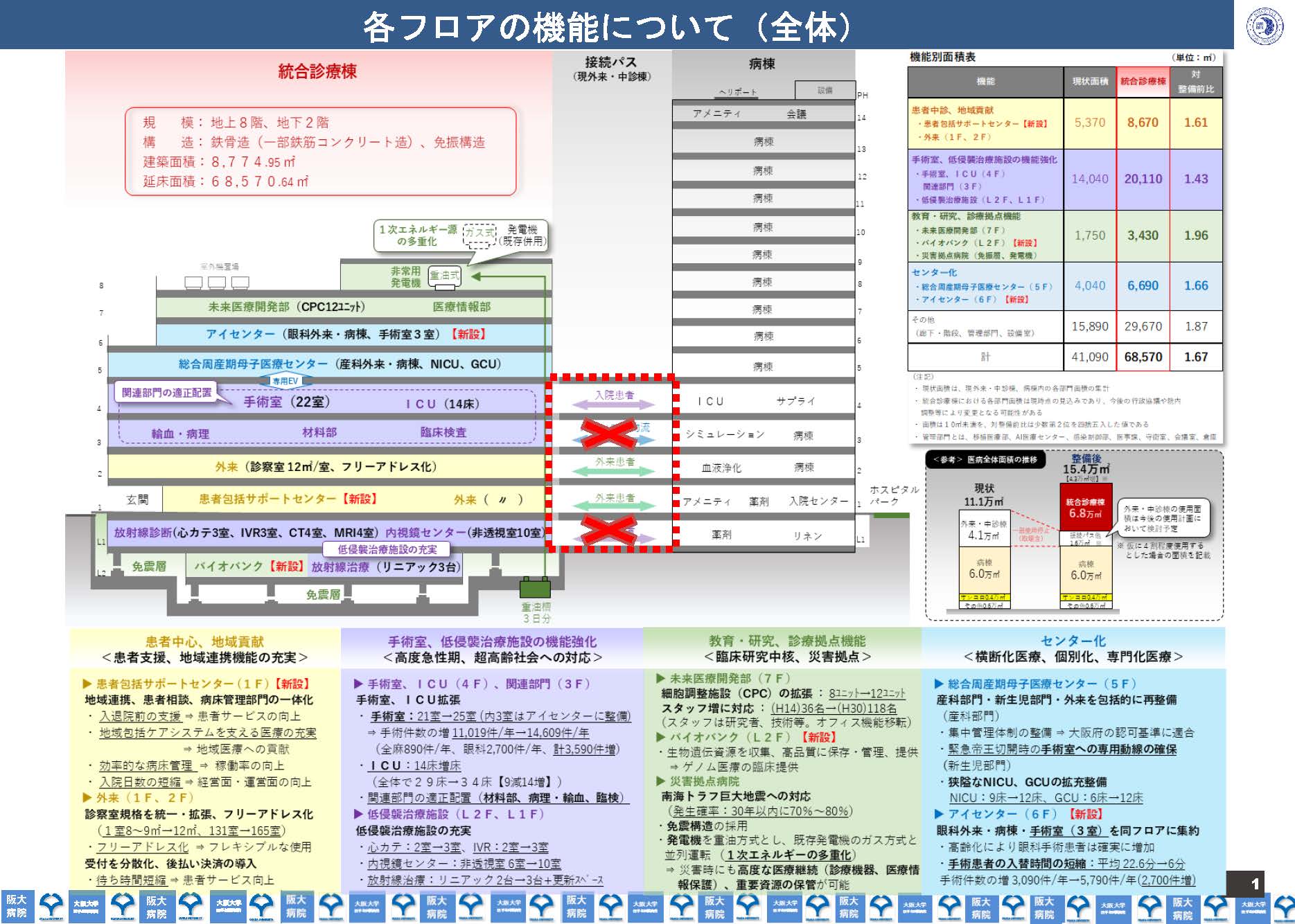Screen dimensions: 1295x924
Task: Select the purple 入院患者 double arrow
Action: click(x=614, y=400)
